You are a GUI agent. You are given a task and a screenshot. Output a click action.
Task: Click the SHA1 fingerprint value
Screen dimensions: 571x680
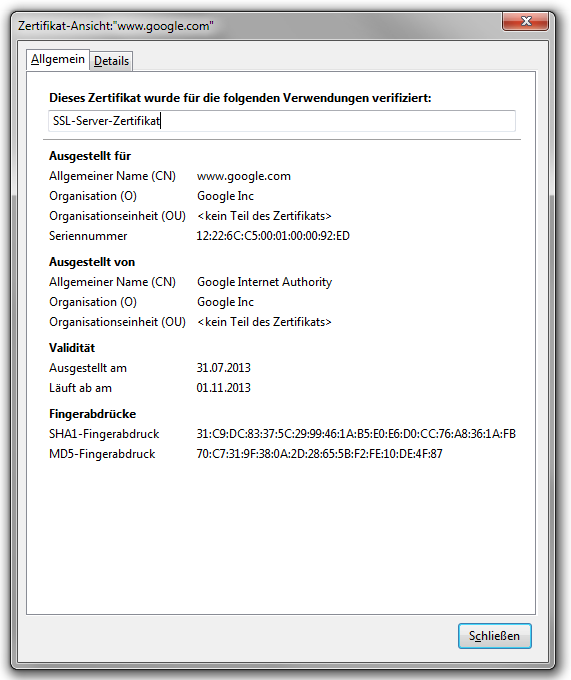[x=356, y=434]
